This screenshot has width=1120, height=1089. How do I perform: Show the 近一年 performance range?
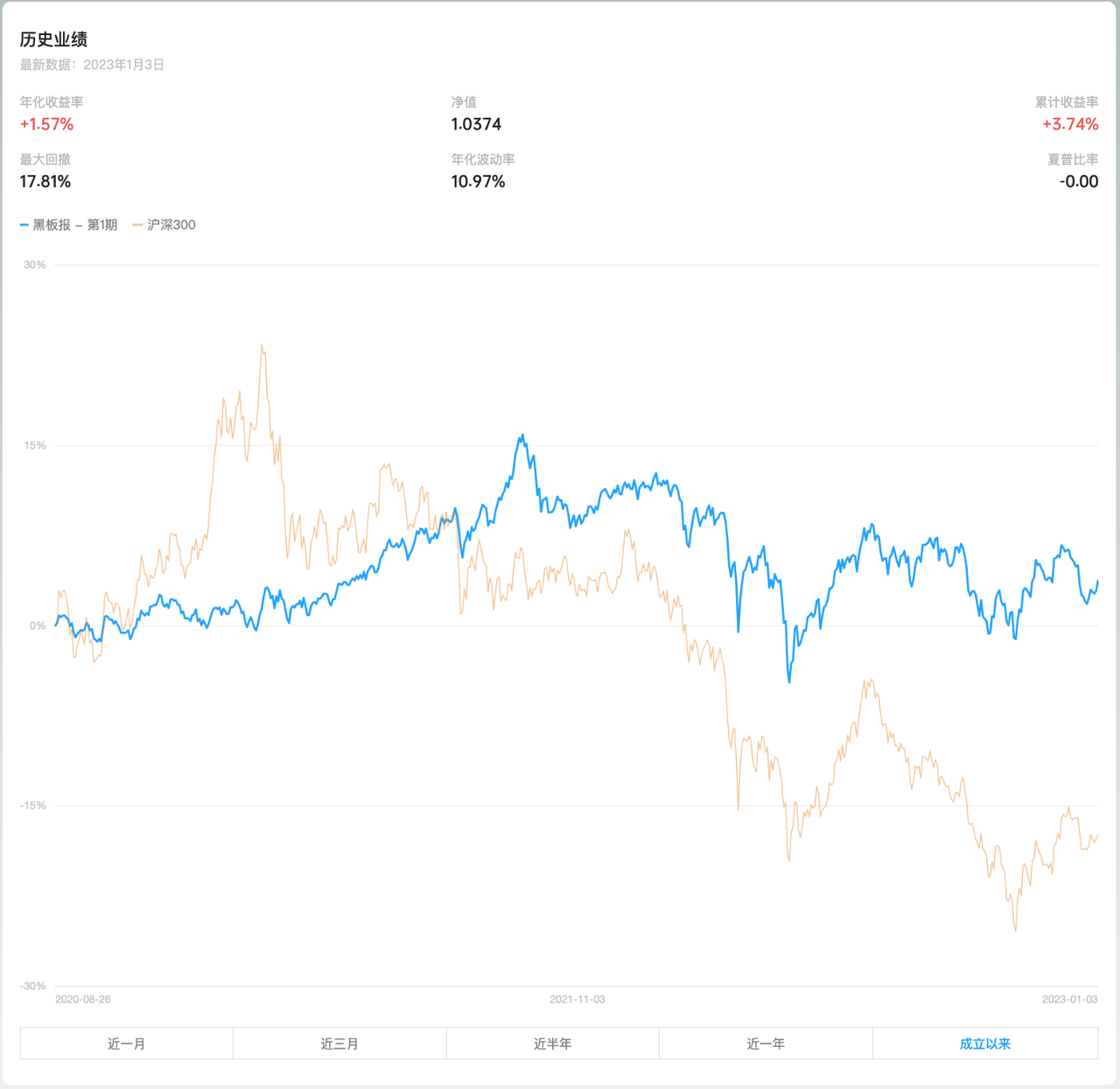coord(766,1044)
